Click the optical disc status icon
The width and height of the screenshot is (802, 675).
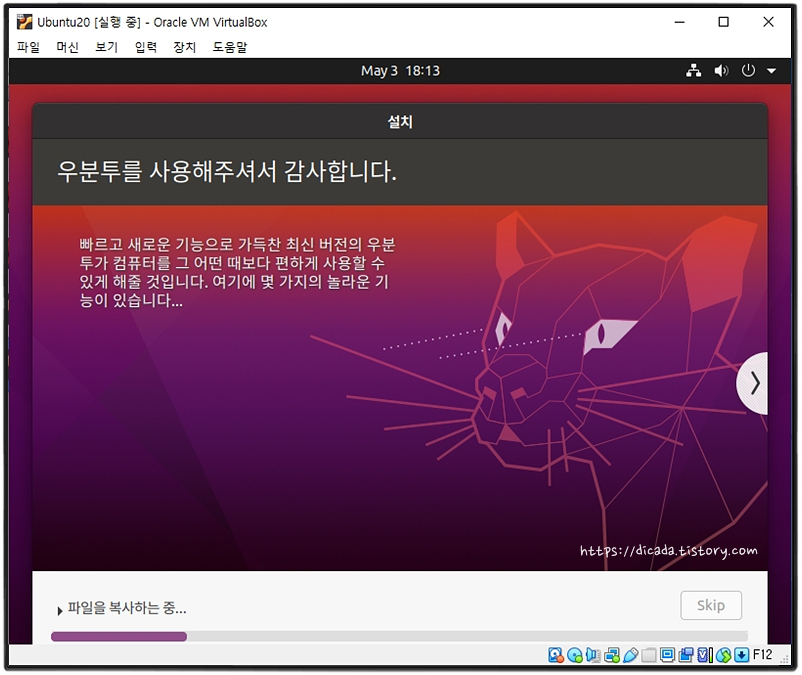click(x=574, y=655)
